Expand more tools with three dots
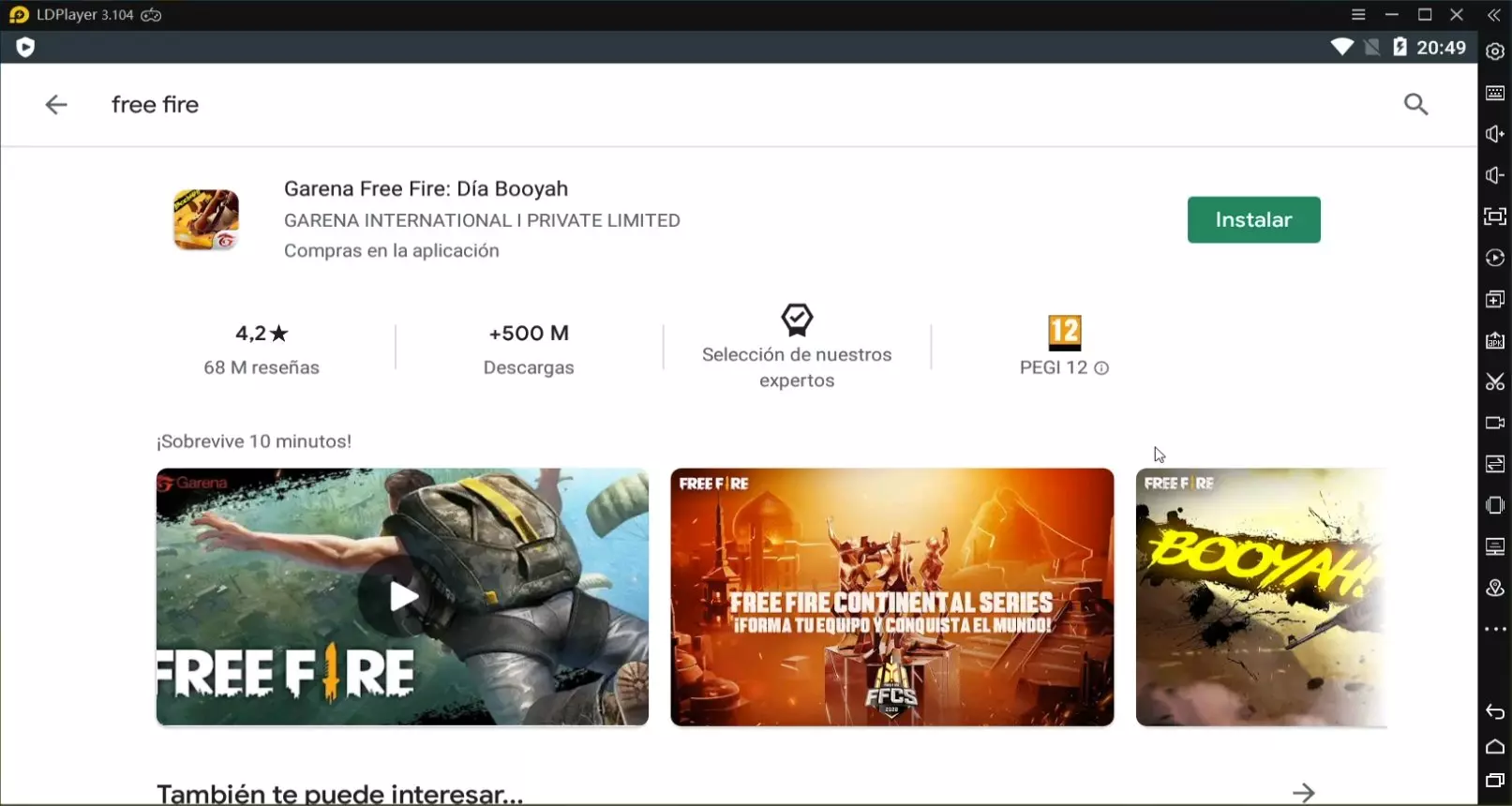1512x806 pixels. click(1495, 630)
